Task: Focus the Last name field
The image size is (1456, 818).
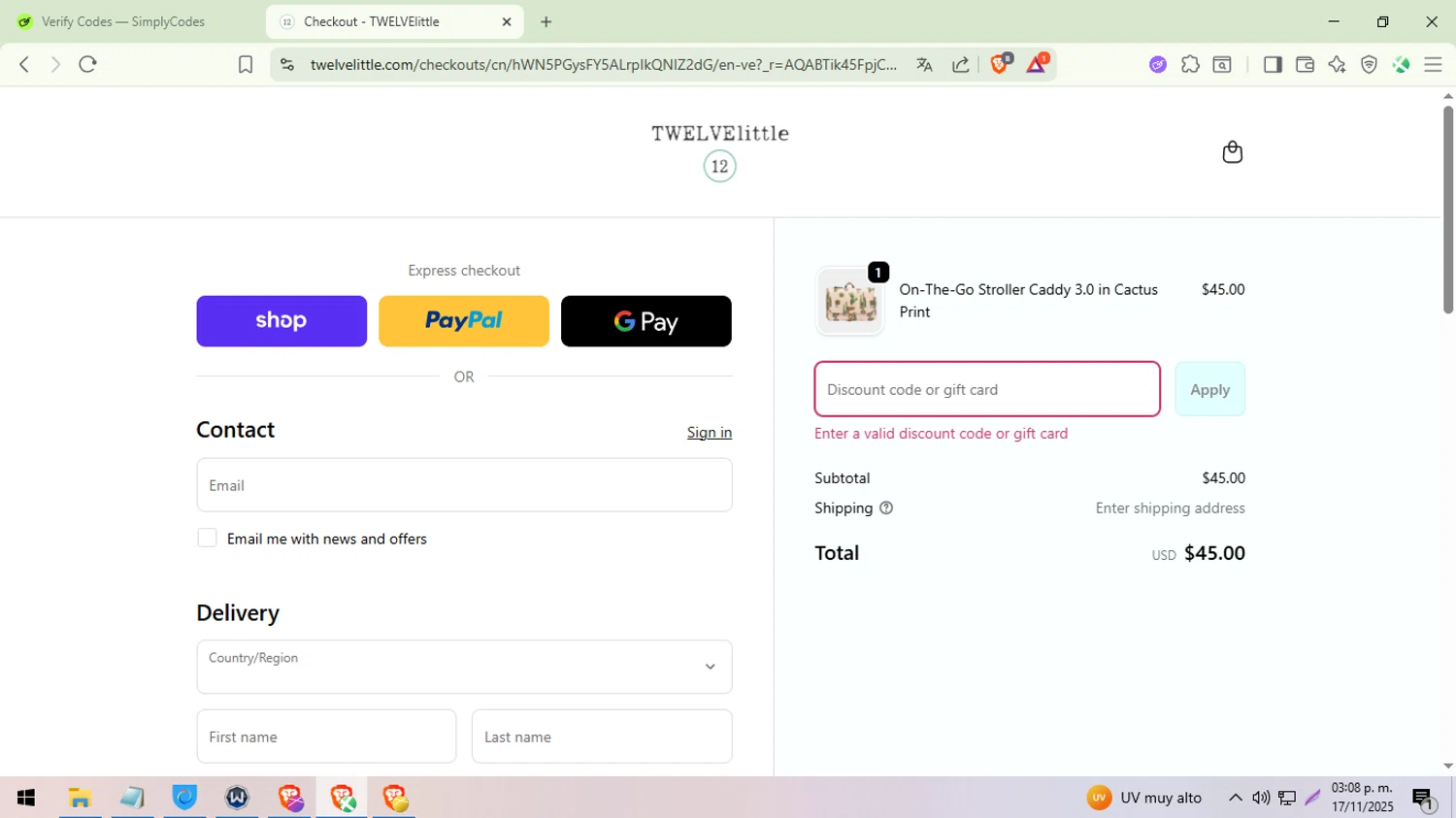Action: pos(602,736)
